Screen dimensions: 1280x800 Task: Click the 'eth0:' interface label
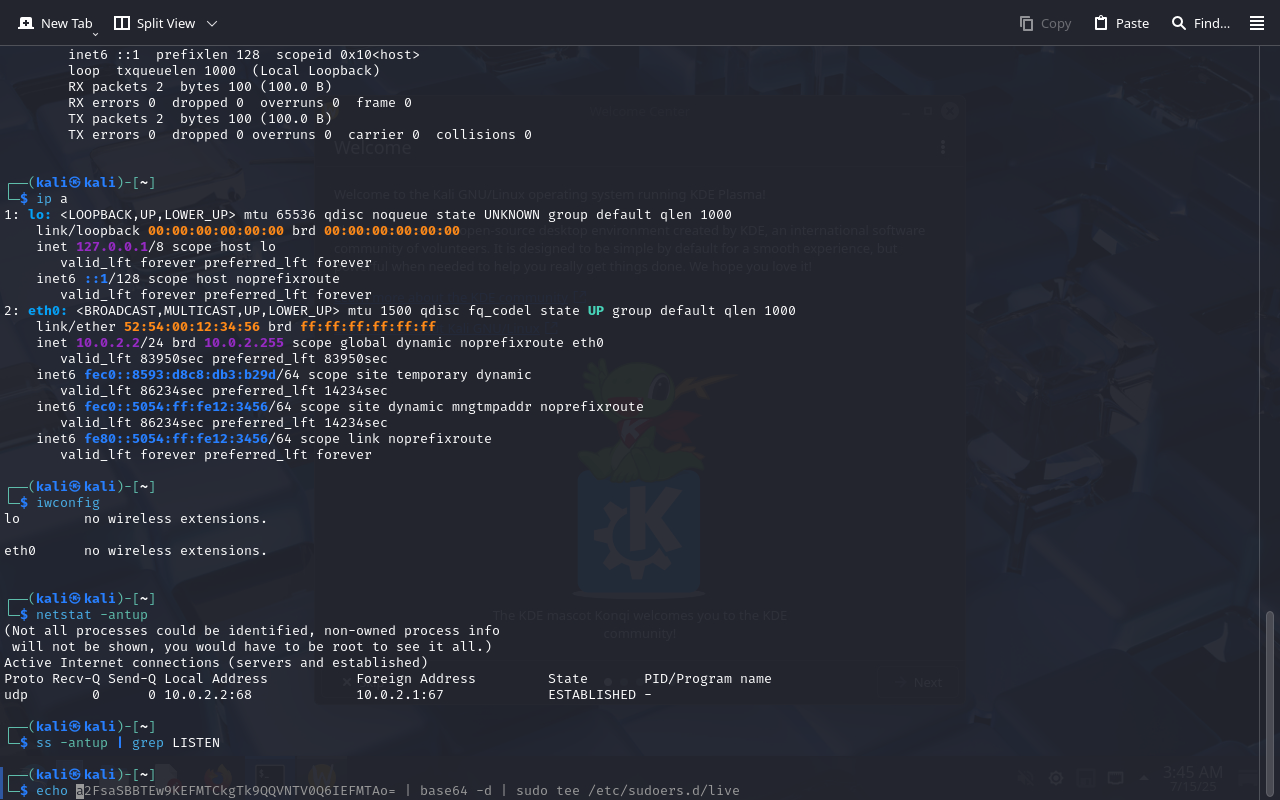pyautogui.click(x=48, y=311)
